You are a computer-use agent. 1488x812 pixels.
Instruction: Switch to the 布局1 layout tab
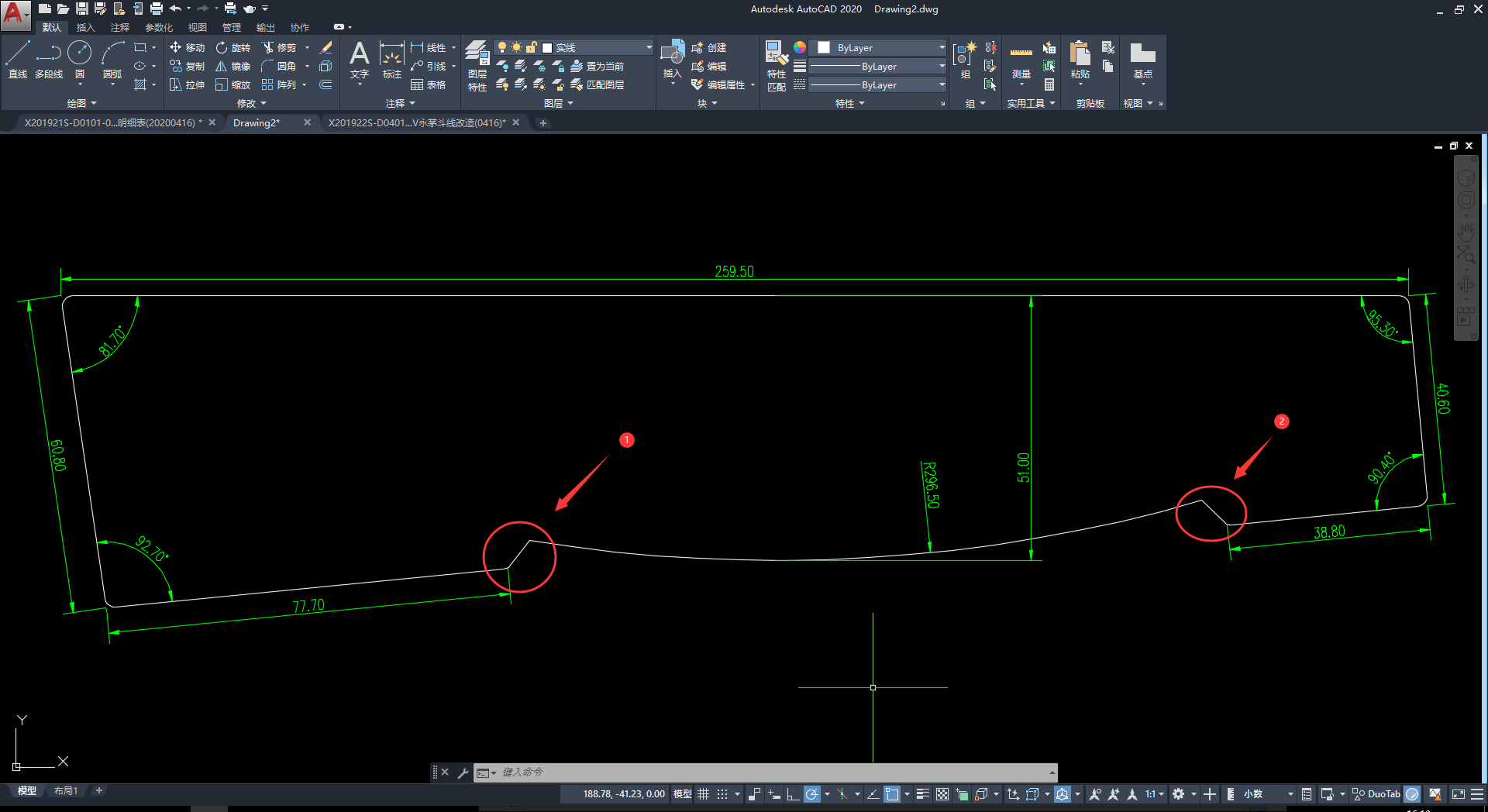point(66,791)
